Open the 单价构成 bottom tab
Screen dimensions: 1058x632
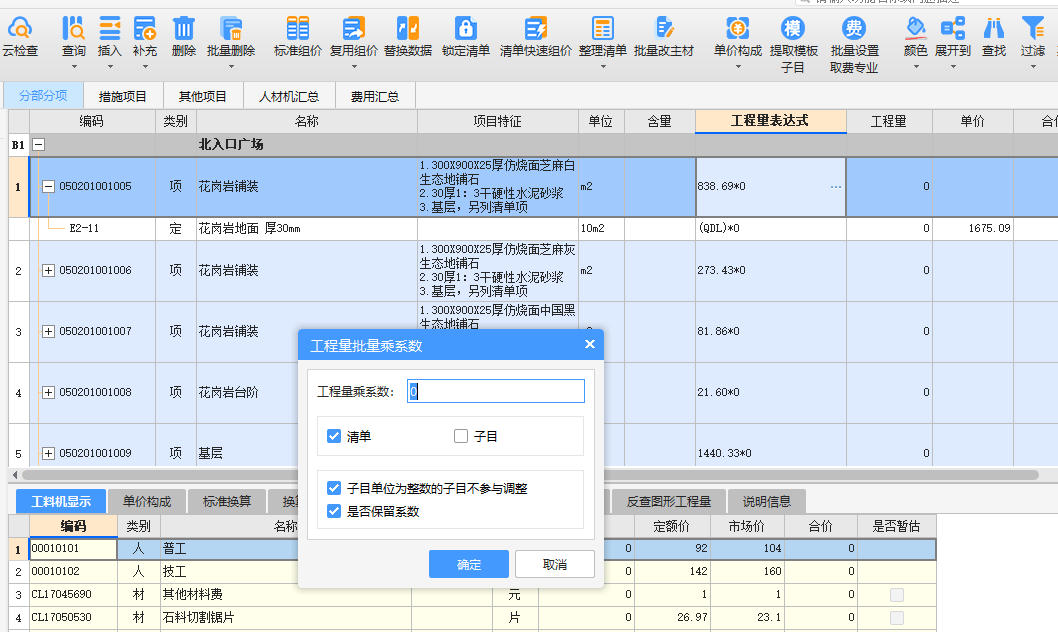click(146, 501)
